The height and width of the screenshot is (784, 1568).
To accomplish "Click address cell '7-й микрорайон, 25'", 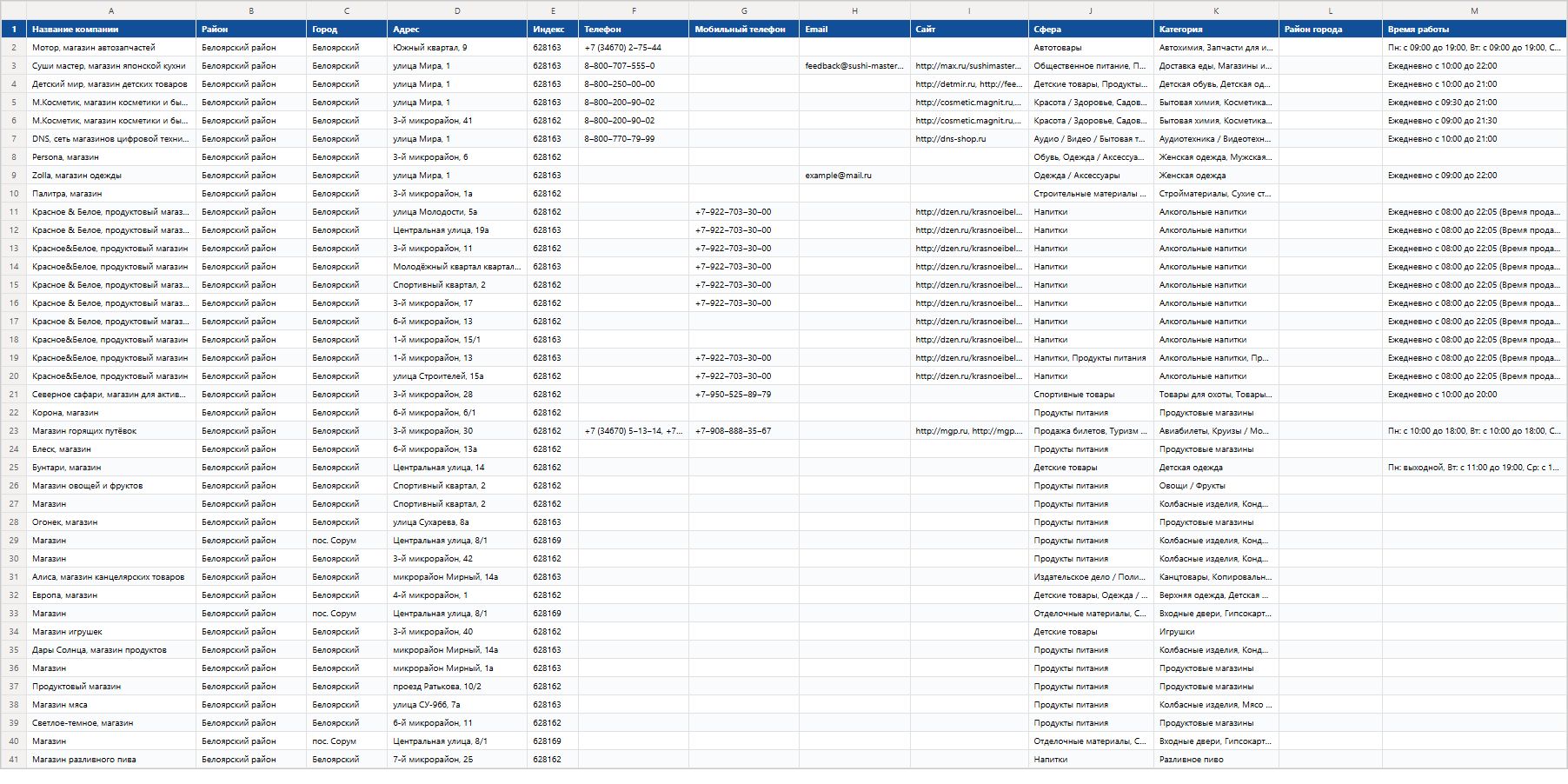I will tap(457, 760).
